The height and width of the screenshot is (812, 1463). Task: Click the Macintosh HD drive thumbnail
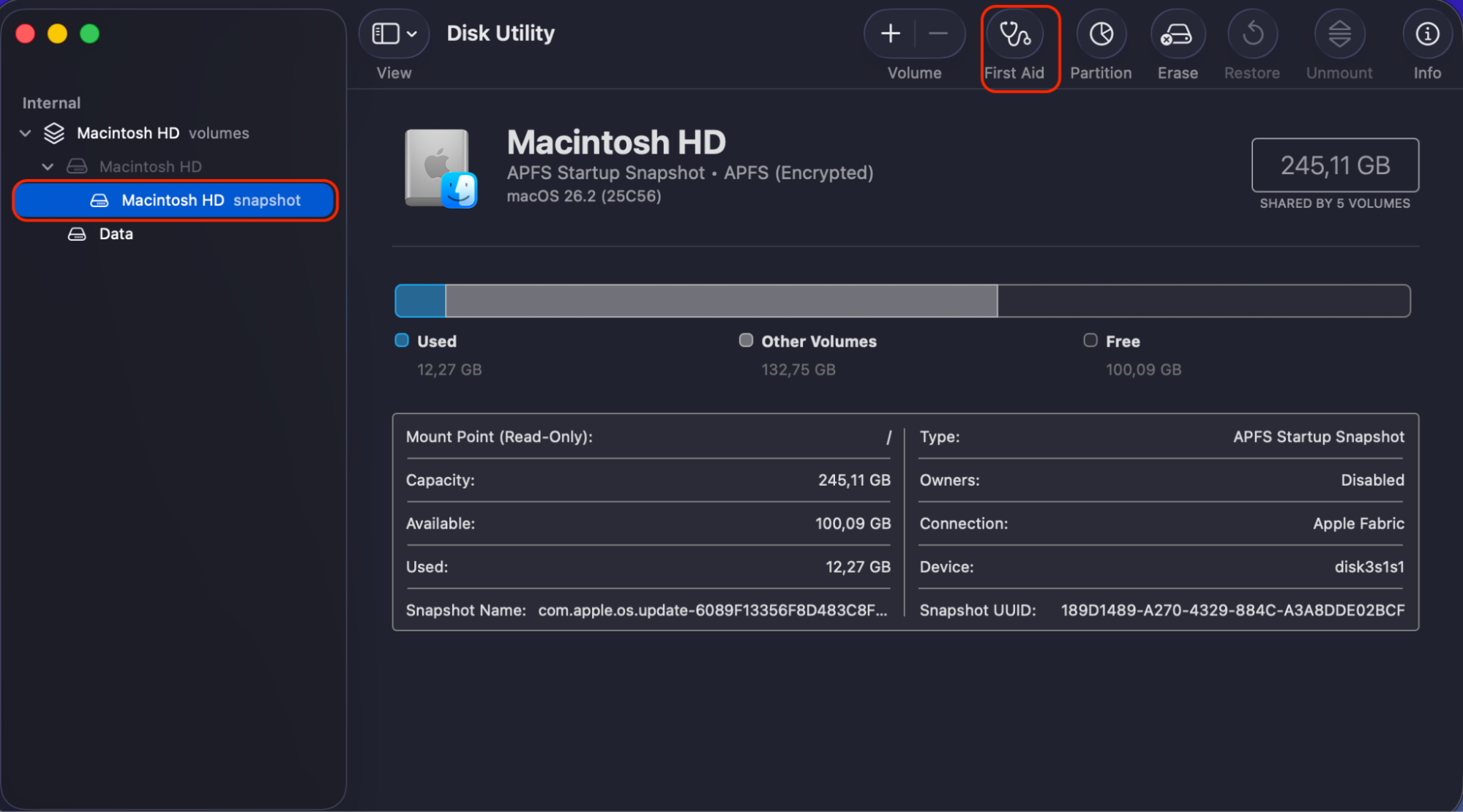[438, 167]
